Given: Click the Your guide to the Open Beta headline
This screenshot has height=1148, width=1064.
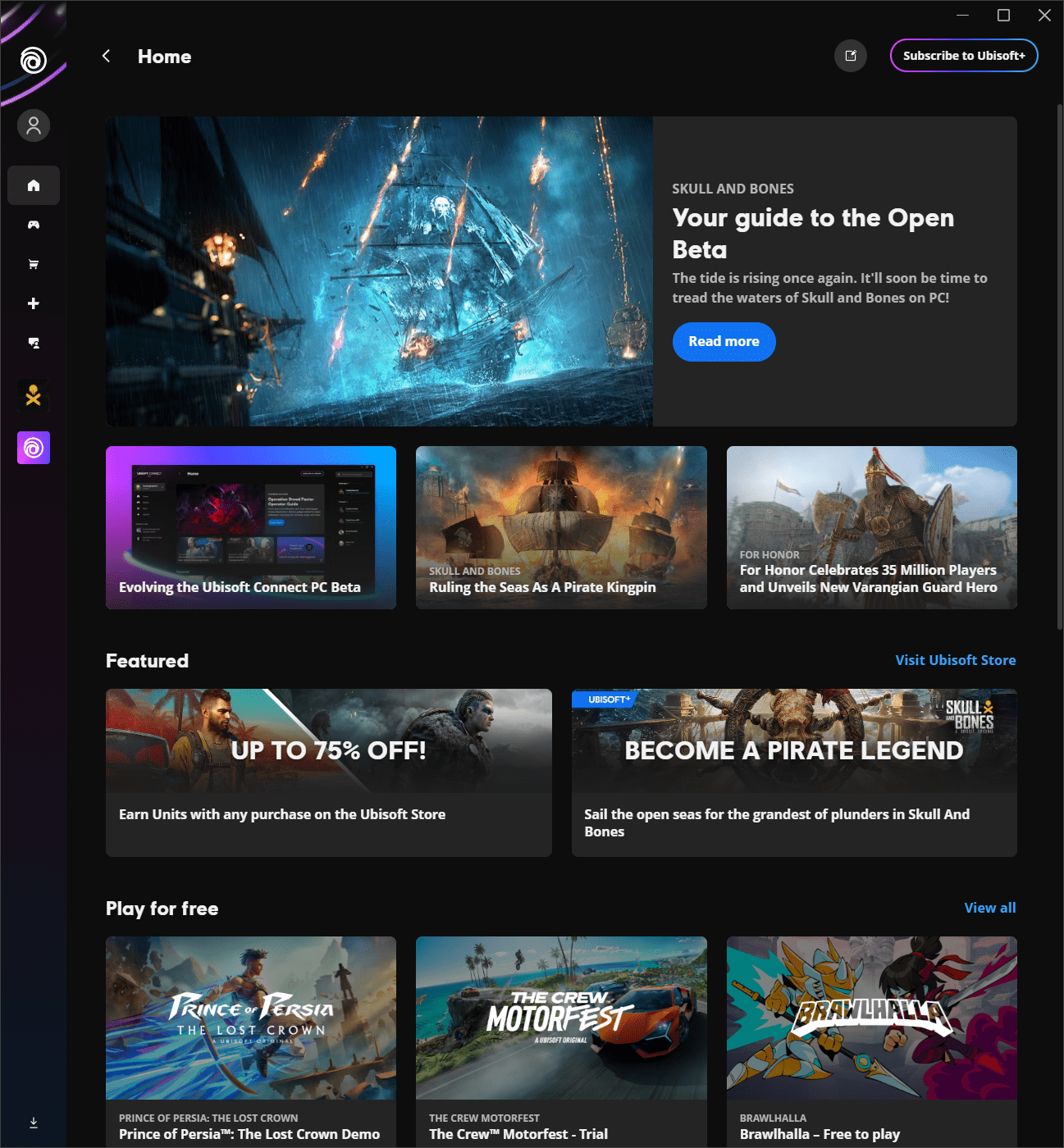Looking at the screenshot, I should 813,234.
